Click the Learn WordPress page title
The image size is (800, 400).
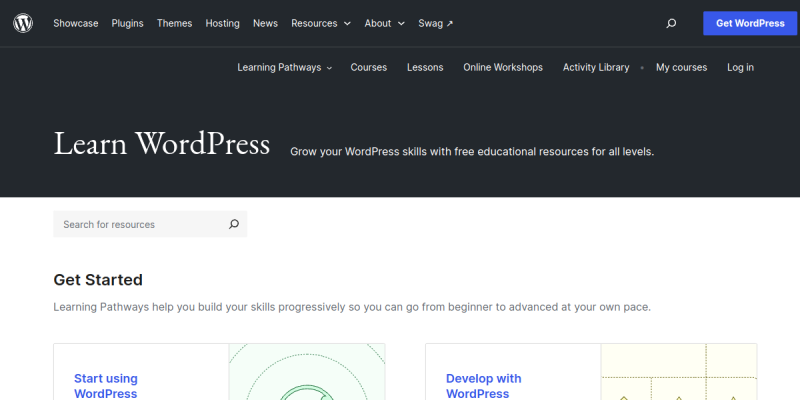(x=162, y=144)
